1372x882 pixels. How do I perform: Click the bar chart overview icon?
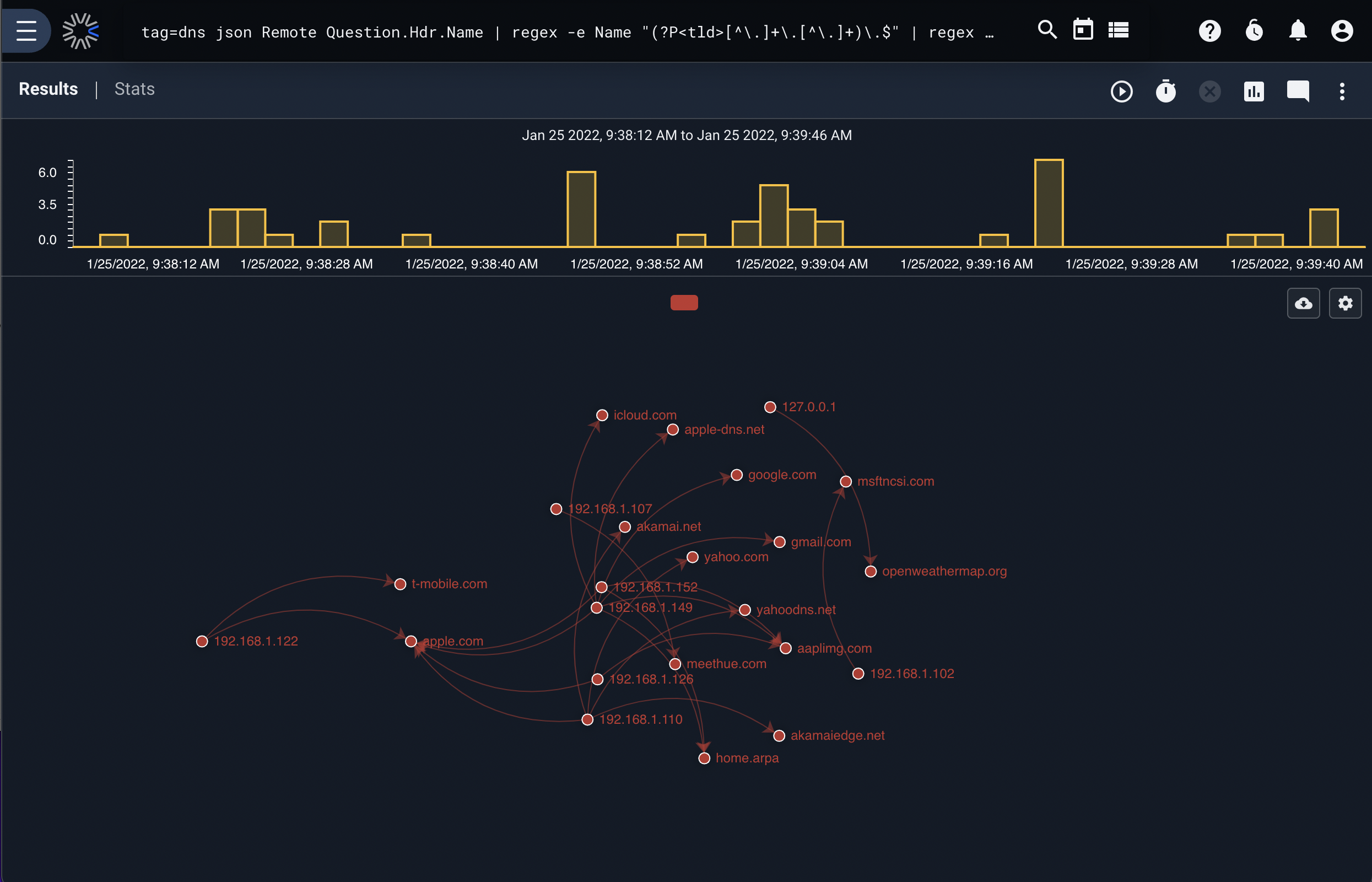pyautogui.click(x=1254, y=92)
